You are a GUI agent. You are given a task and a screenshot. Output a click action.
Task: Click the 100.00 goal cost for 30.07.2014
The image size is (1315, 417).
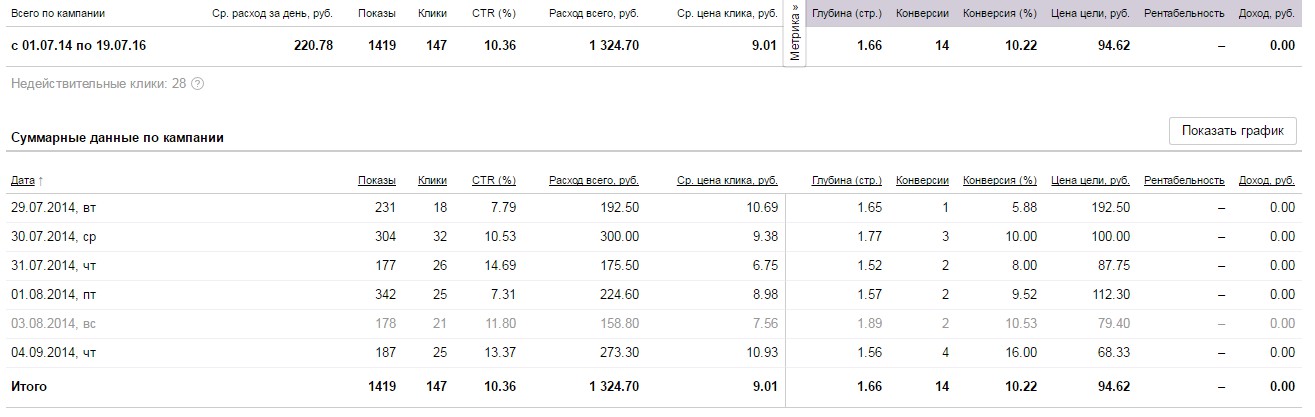[1110, 237]
